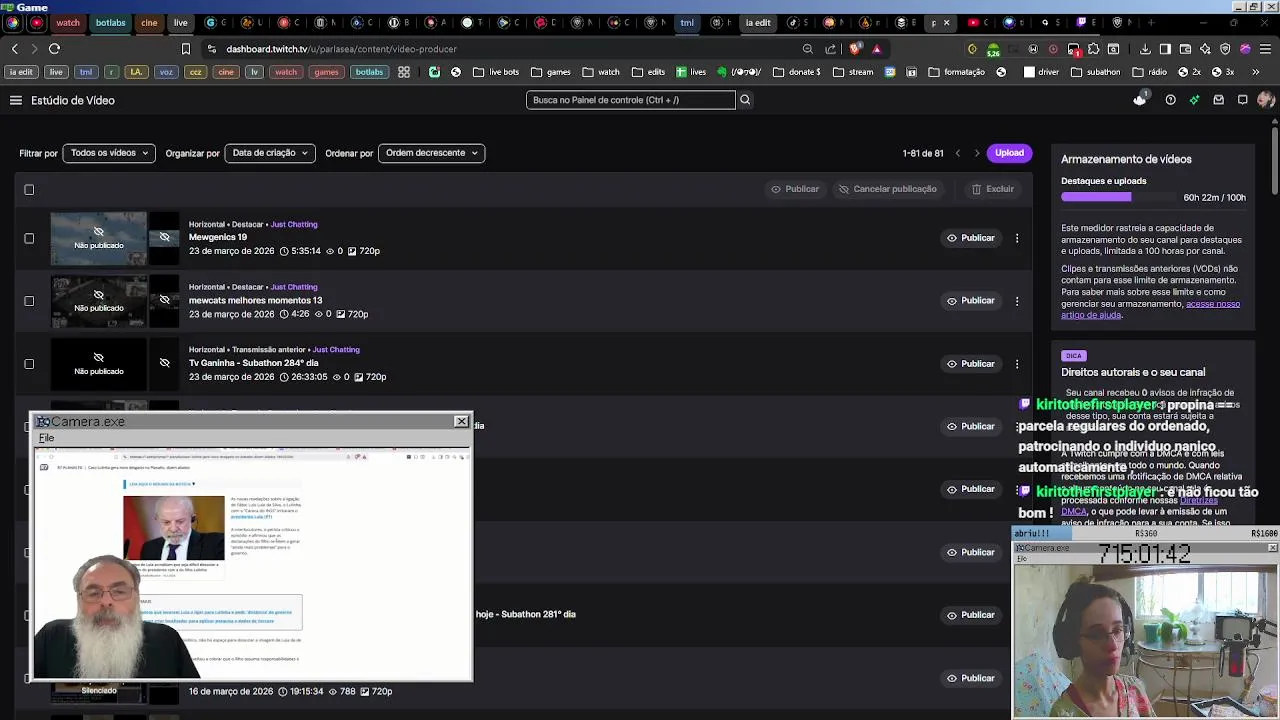
Task: Open the Todos os vídeos filter dropdown
Action: (x=109, y=153)
